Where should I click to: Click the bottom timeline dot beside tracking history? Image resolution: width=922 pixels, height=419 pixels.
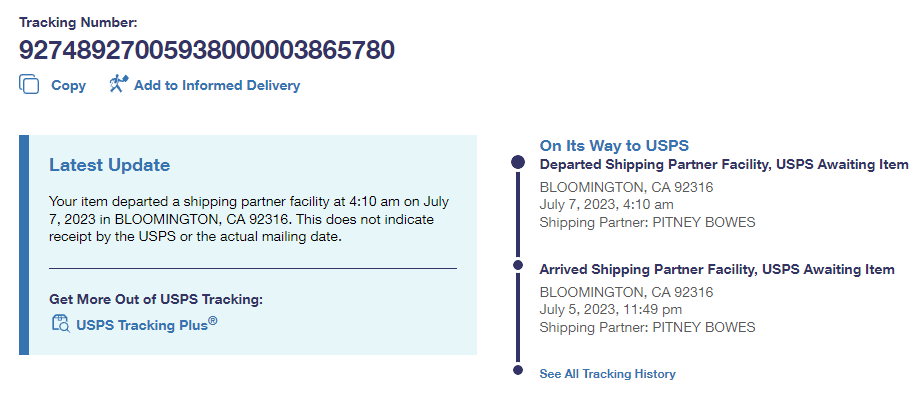pyautogui.click(x=517, y=371)
